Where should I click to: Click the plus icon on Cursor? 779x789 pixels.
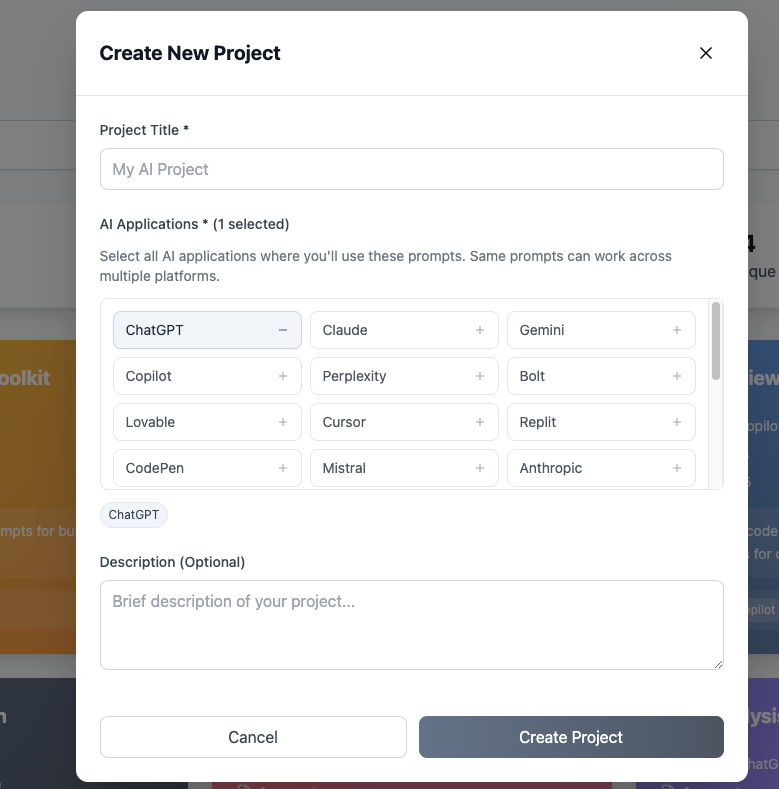point(480,422)
